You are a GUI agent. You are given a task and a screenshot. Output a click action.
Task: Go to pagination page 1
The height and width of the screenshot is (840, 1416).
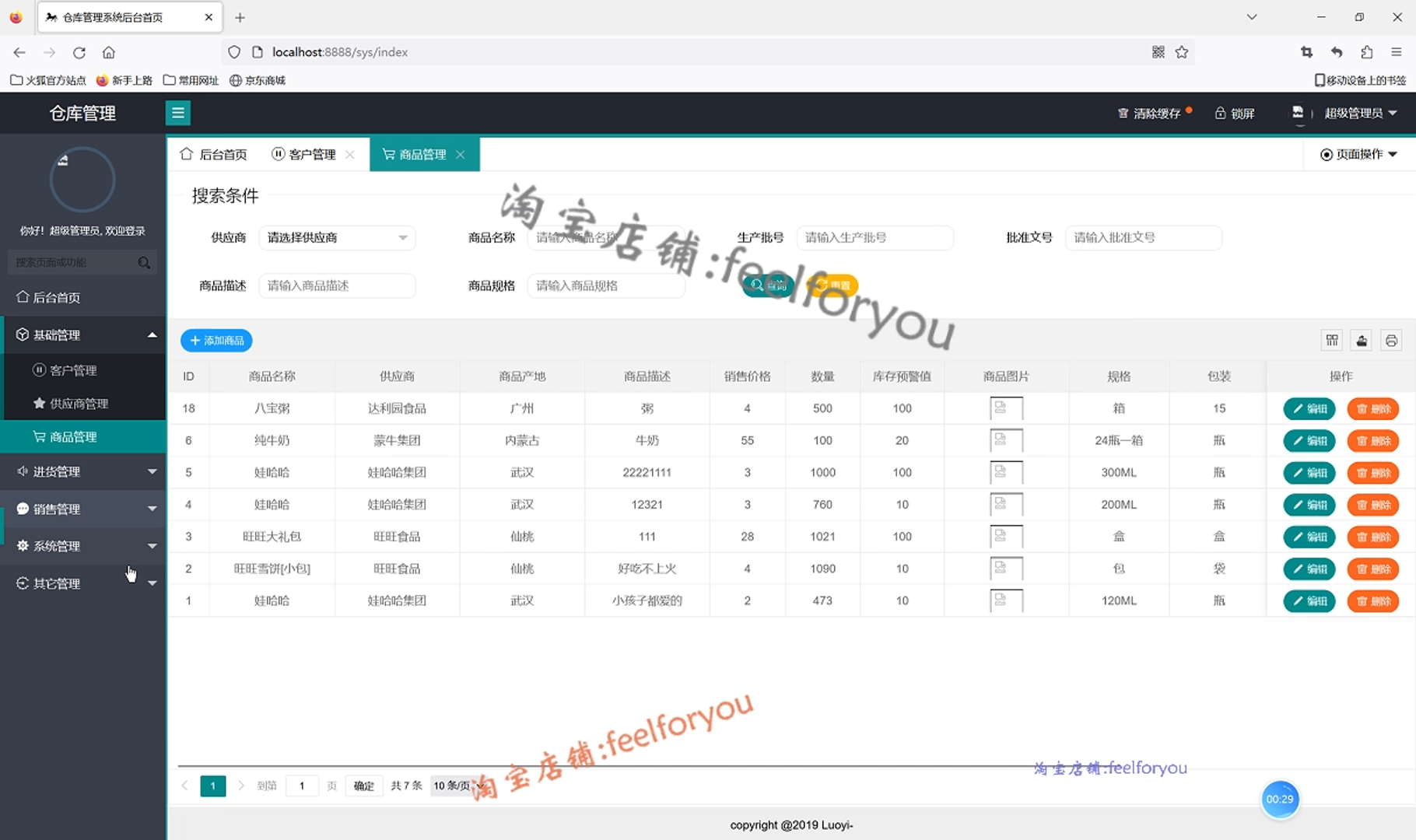[212, 786]
